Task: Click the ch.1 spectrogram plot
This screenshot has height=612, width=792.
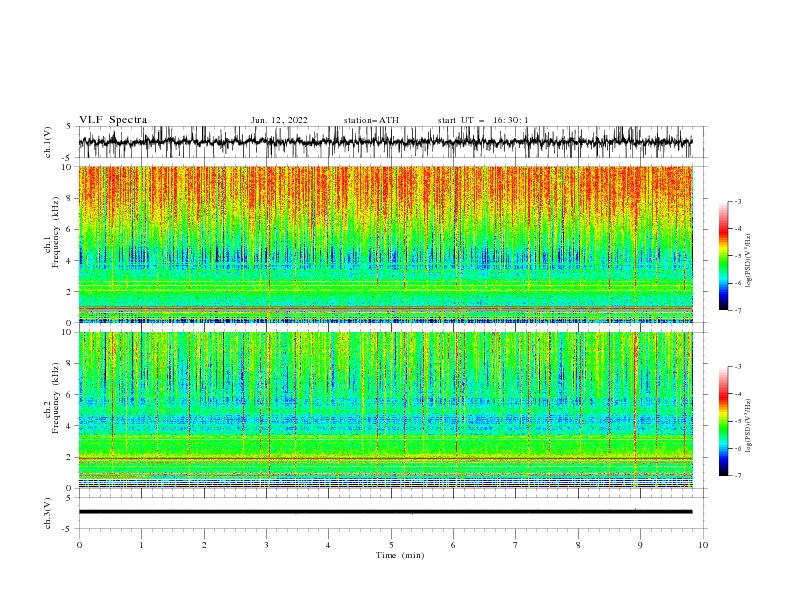Action: click(x=386, y=244)
